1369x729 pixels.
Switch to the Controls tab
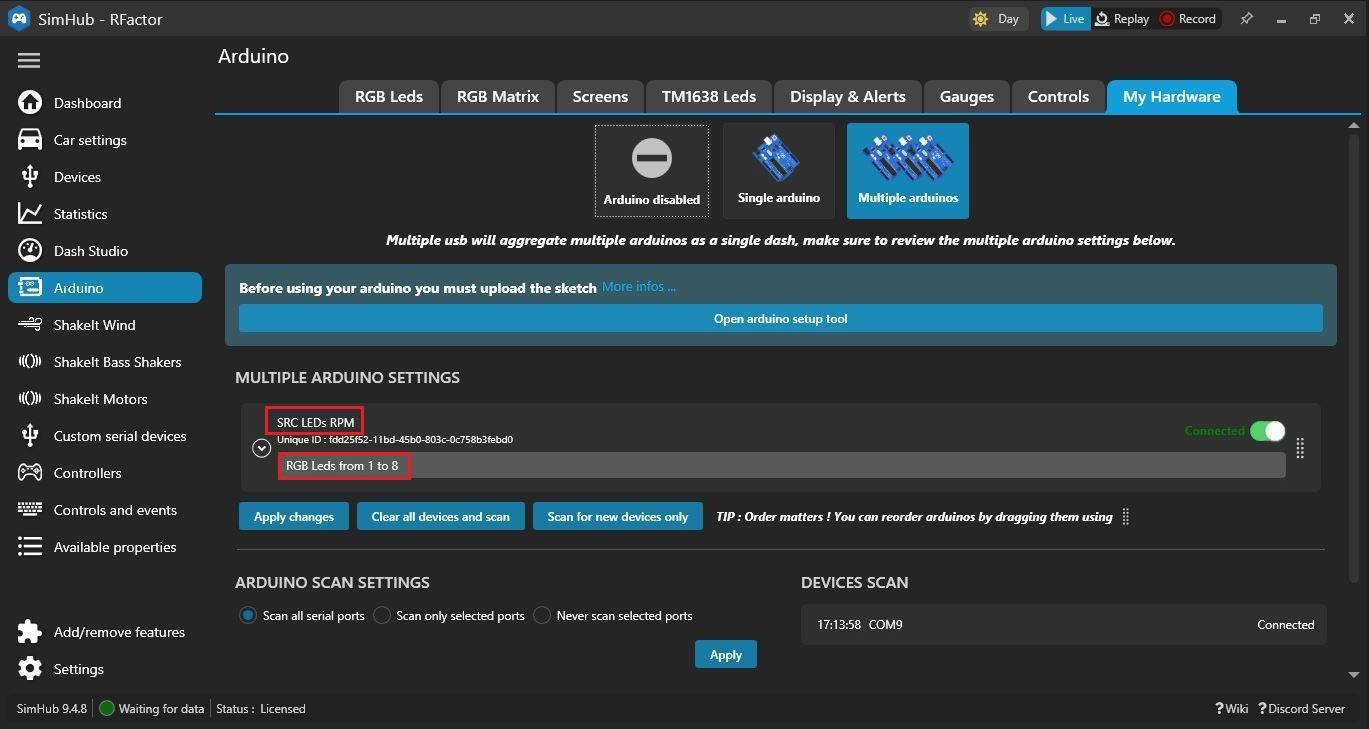pos(1058,97)
